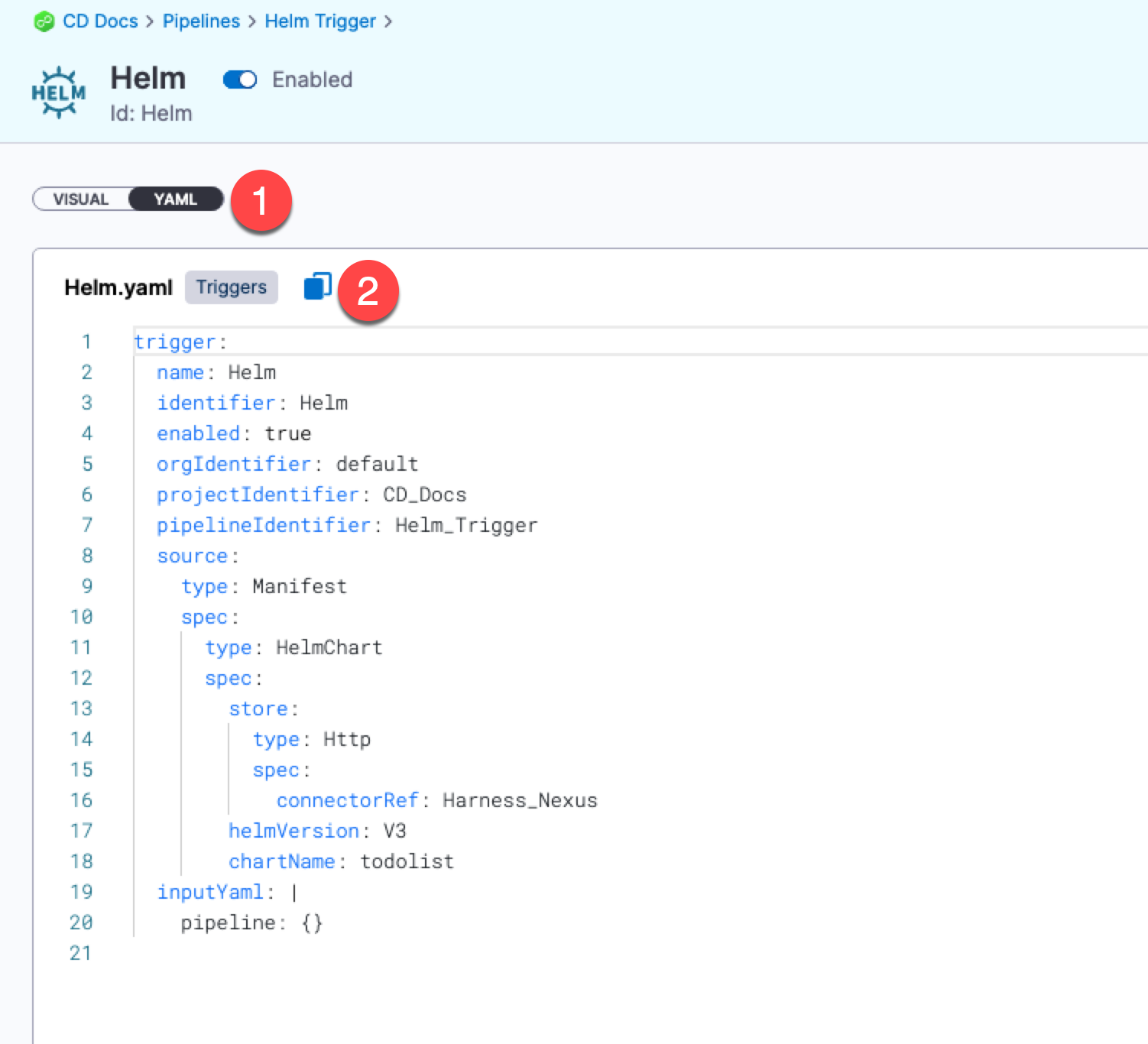
Task: Place cursor on empty line 21
Action: (306, 953)
